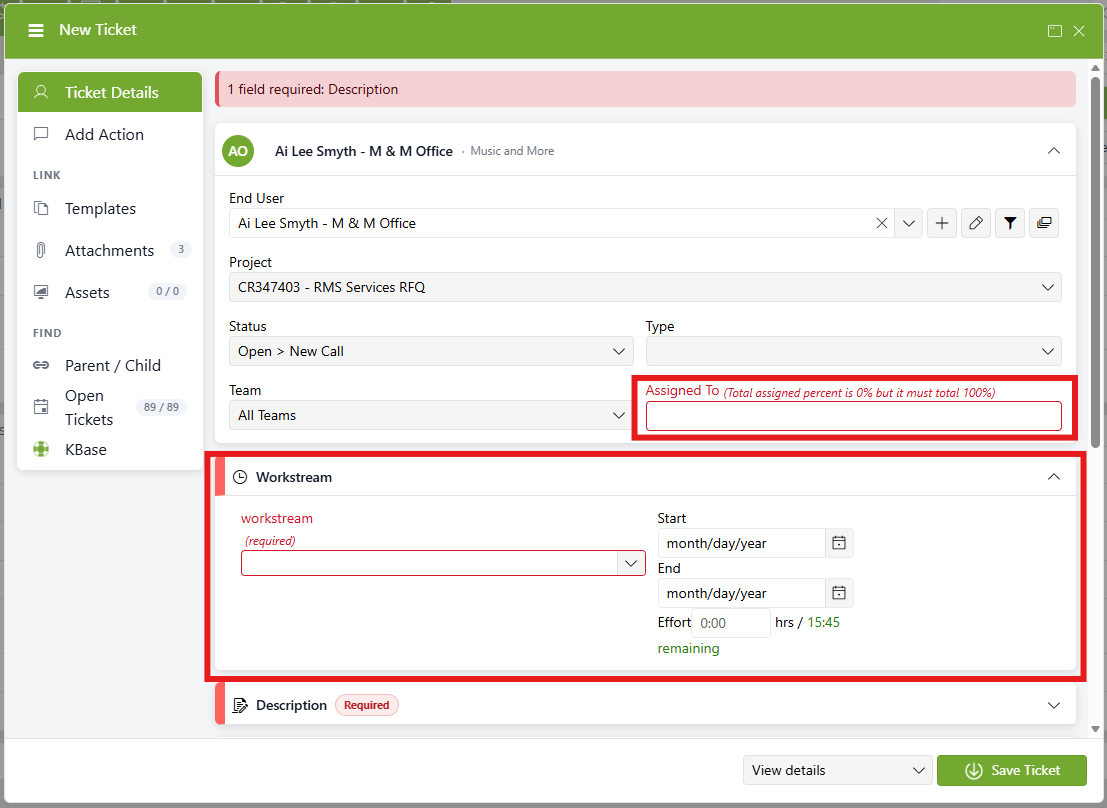This screenshot has width=1107, height=808.
Task: Collapse the Workstream section
Action: point(1053,477)
